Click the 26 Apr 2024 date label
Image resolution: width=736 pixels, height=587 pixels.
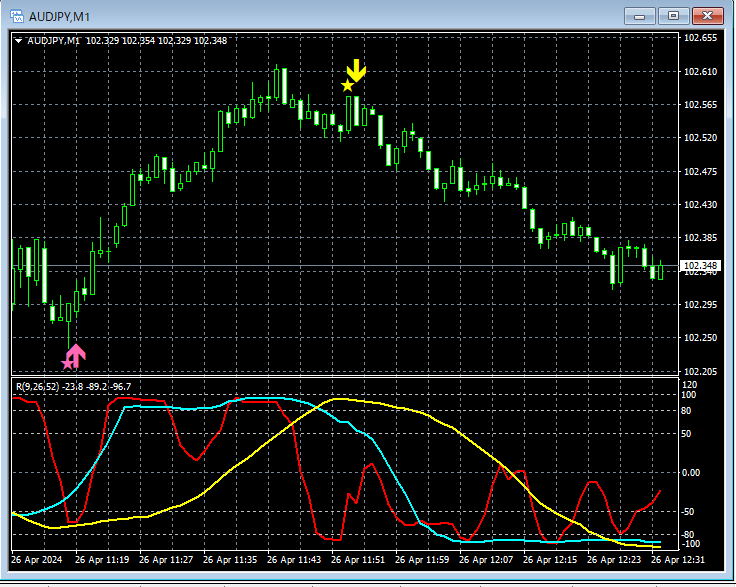pyautogui.click(x=39, y=559)
